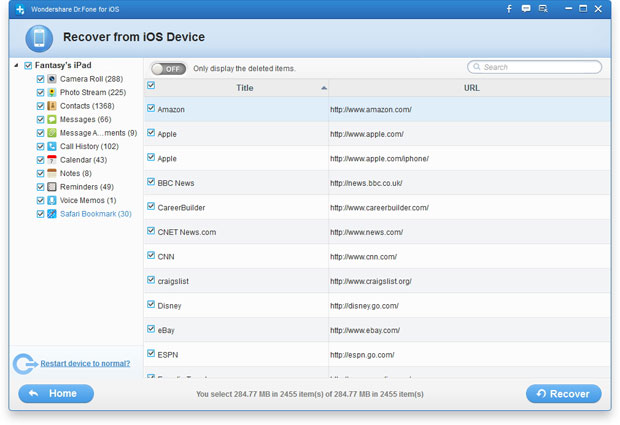Uncheck the Safari Bookmark checkbox
620x425 pixels.
pyautogui.click(x=40, y=213)
